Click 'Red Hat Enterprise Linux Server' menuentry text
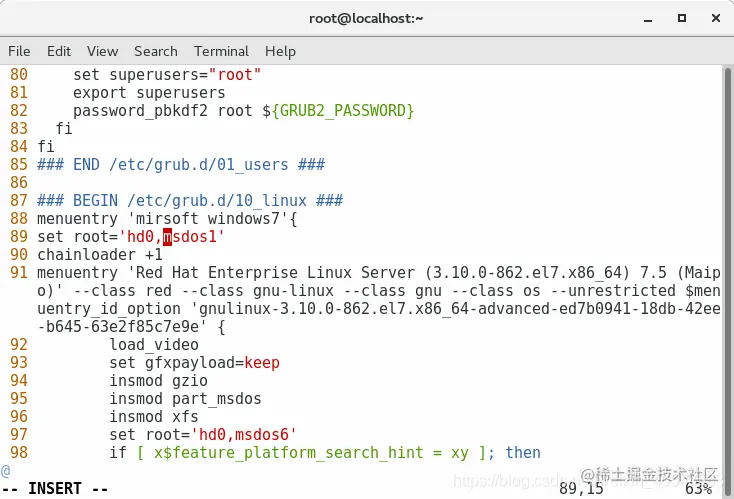The width and height of the screenshot is (734, 499). (x=275, y=272)
